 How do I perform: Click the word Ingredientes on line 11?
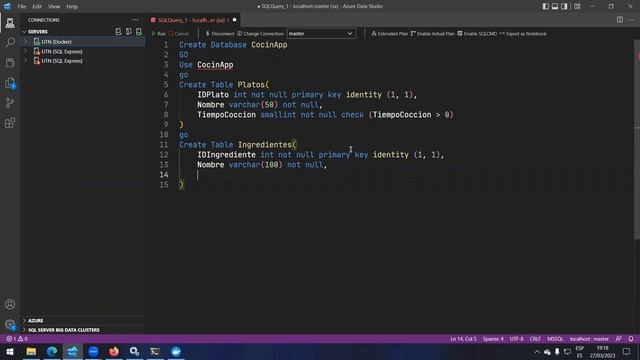(x=265, y=145)
